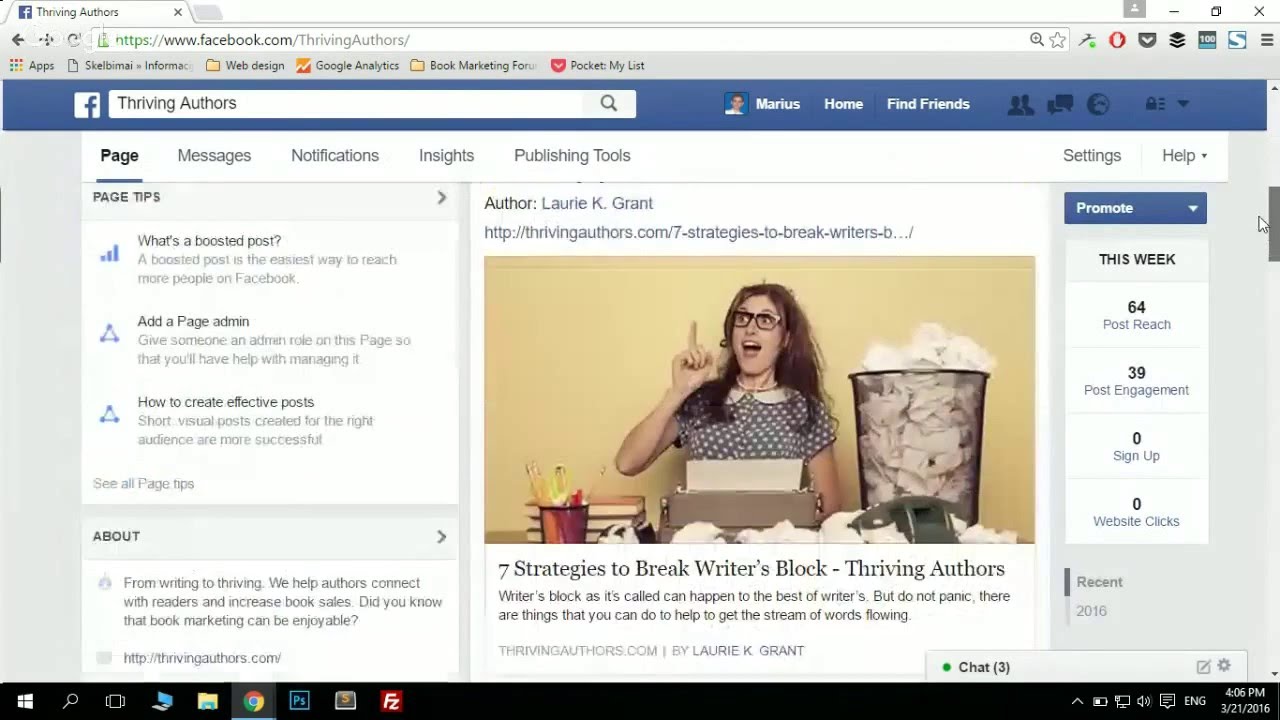
Task: Open the 7-strategies writers block URL
Action: [698, 232]
